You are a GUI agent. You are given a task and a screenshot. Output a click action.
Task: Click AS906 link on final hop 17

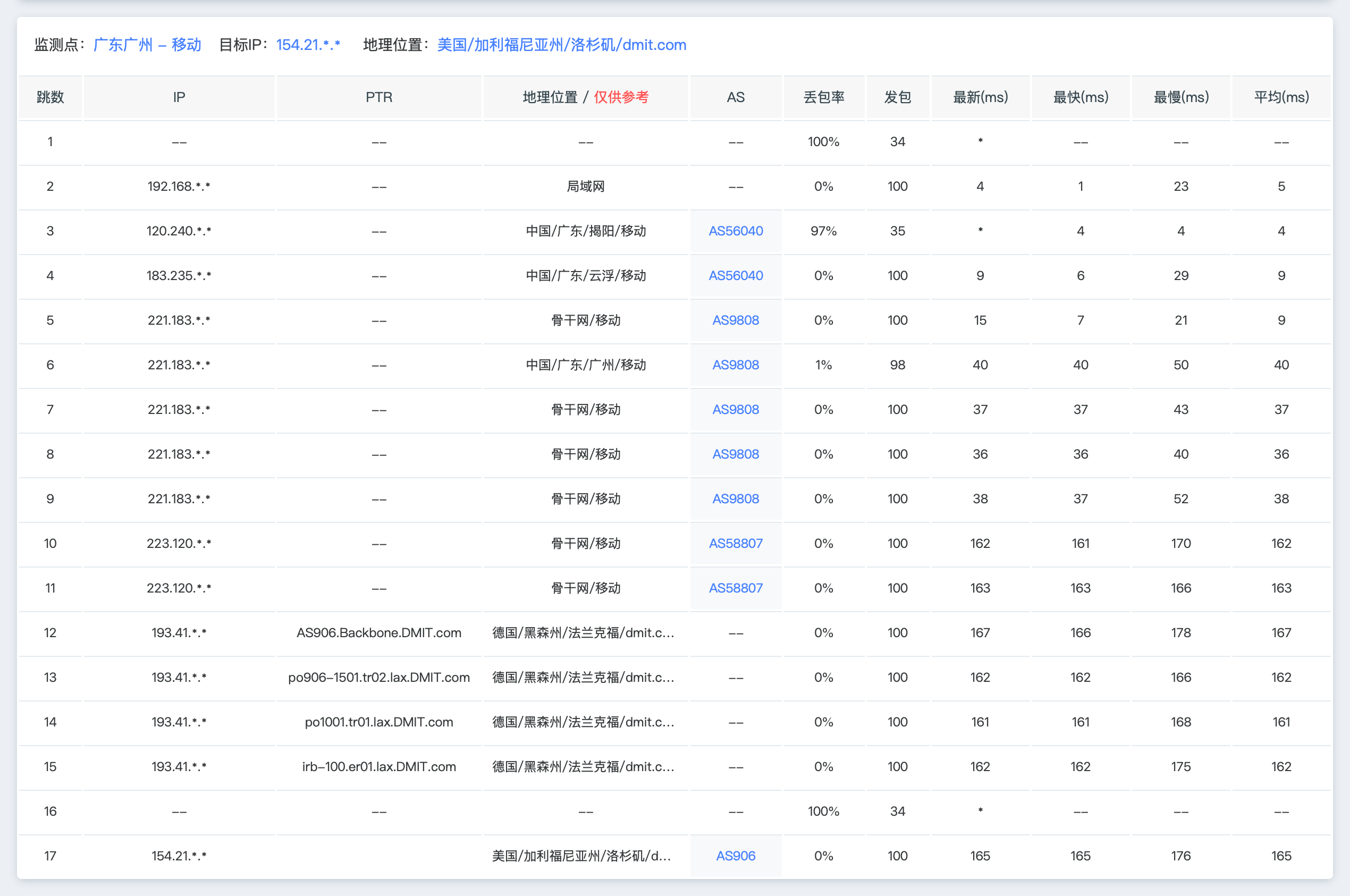click(736, 856)
